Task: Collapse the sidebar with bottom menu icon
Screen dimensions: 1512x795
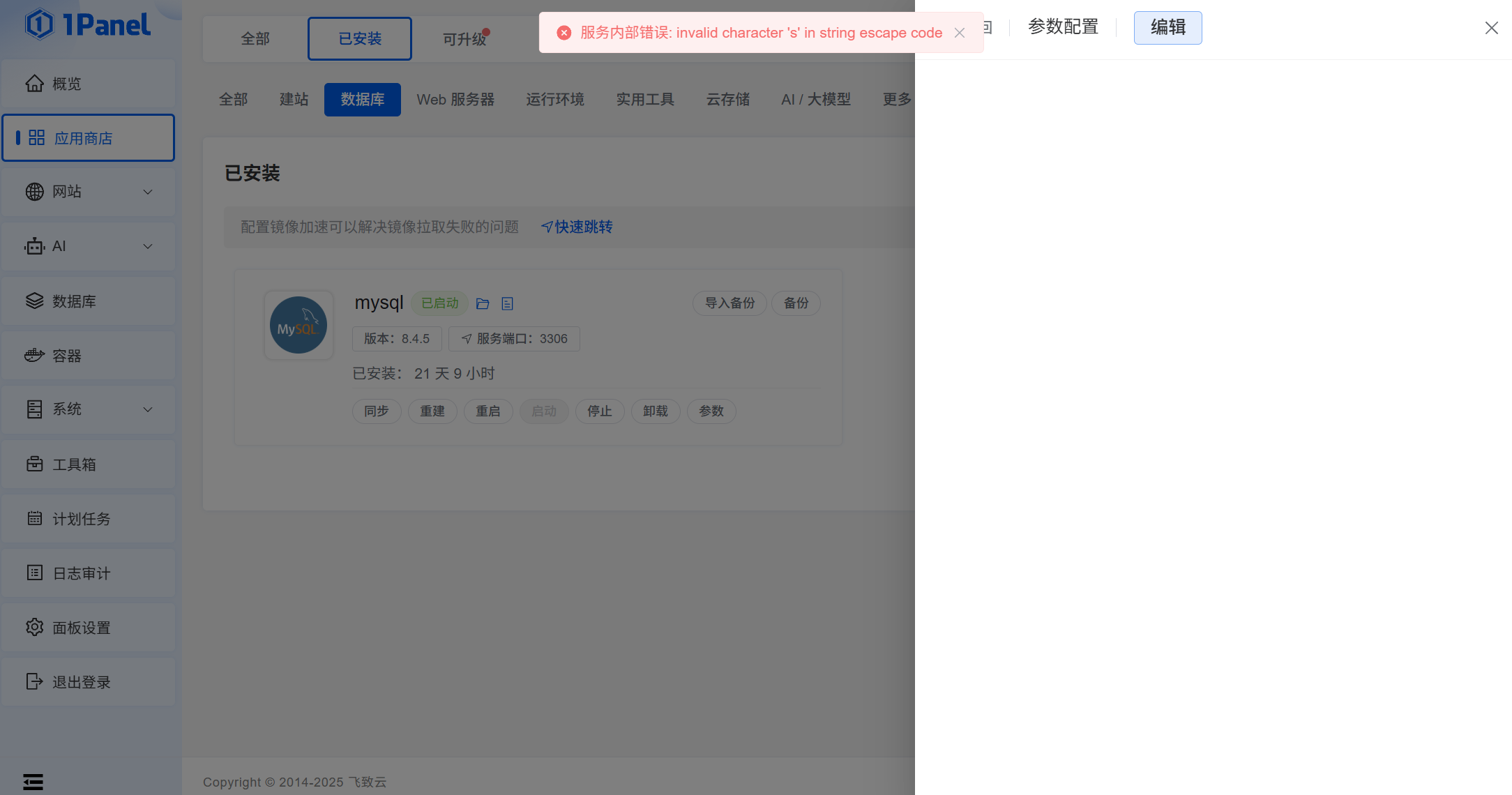Action: point(33,782)
